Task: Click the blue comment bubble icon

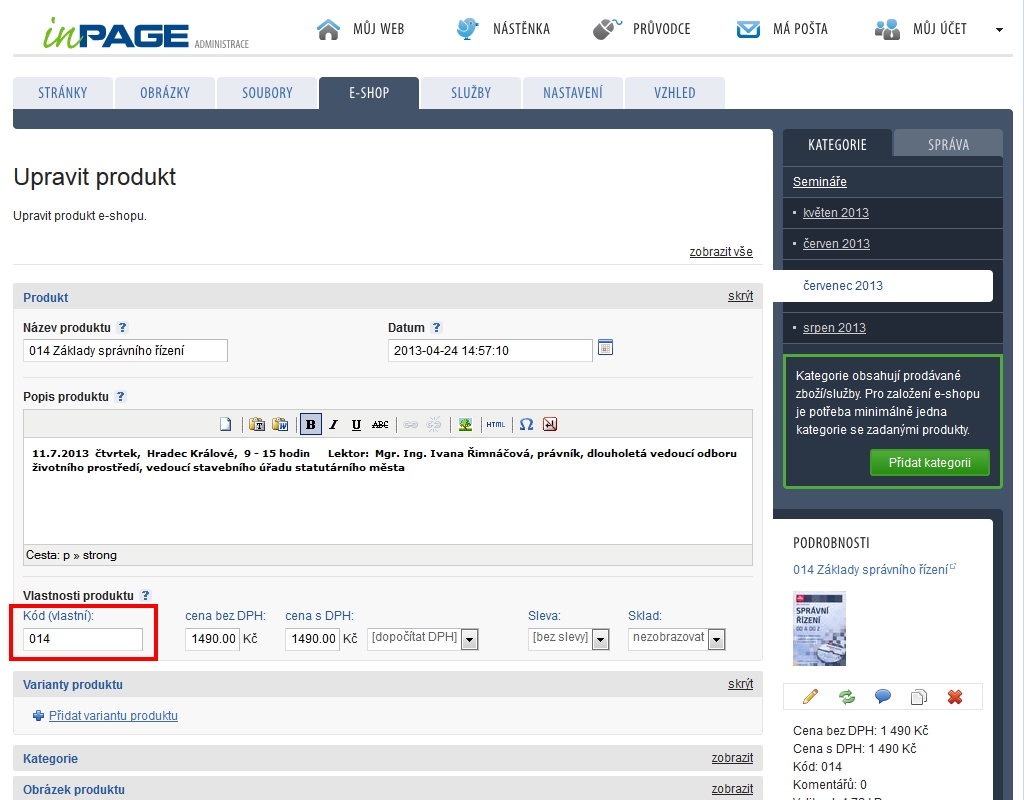Action: [x=883, y=697]
